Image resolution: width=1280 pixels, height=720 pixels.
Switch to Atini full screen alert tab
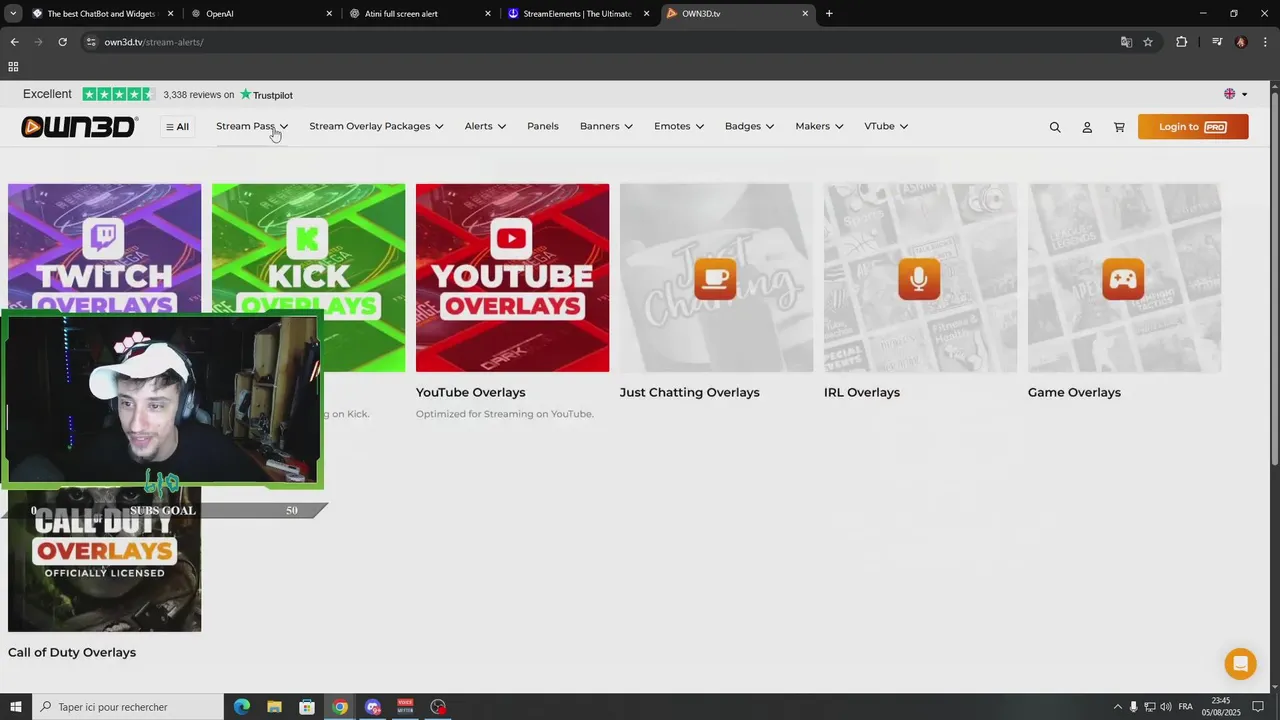click(420, 14)
